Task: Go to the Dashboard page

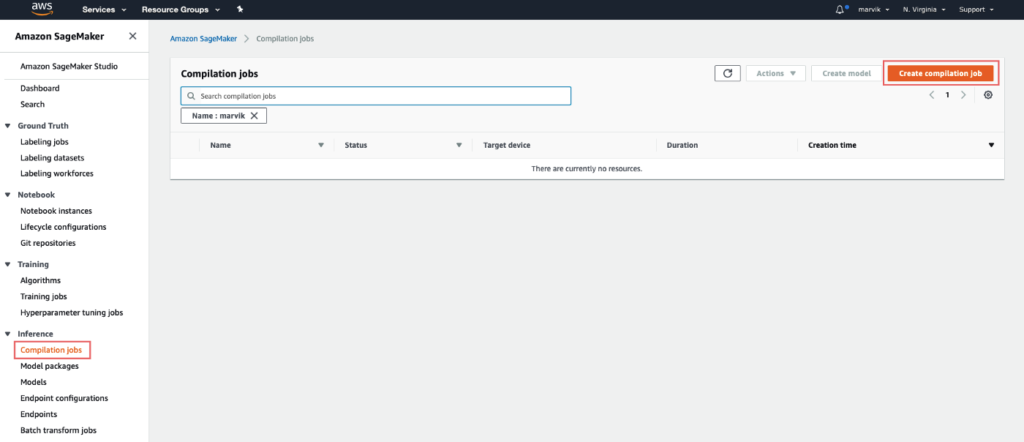Action: 40,88
